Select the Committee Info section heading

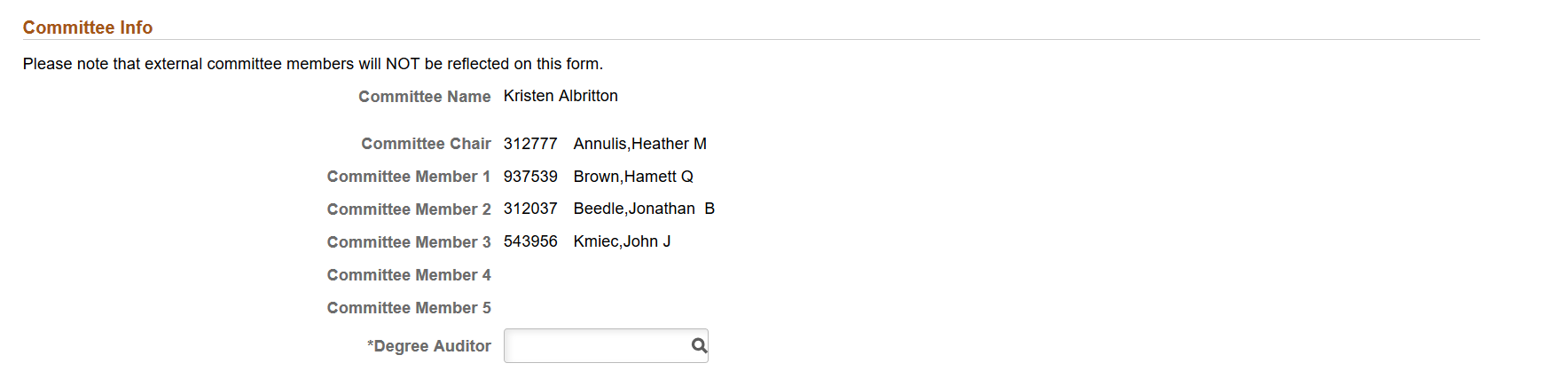click(x=88, y=28)
